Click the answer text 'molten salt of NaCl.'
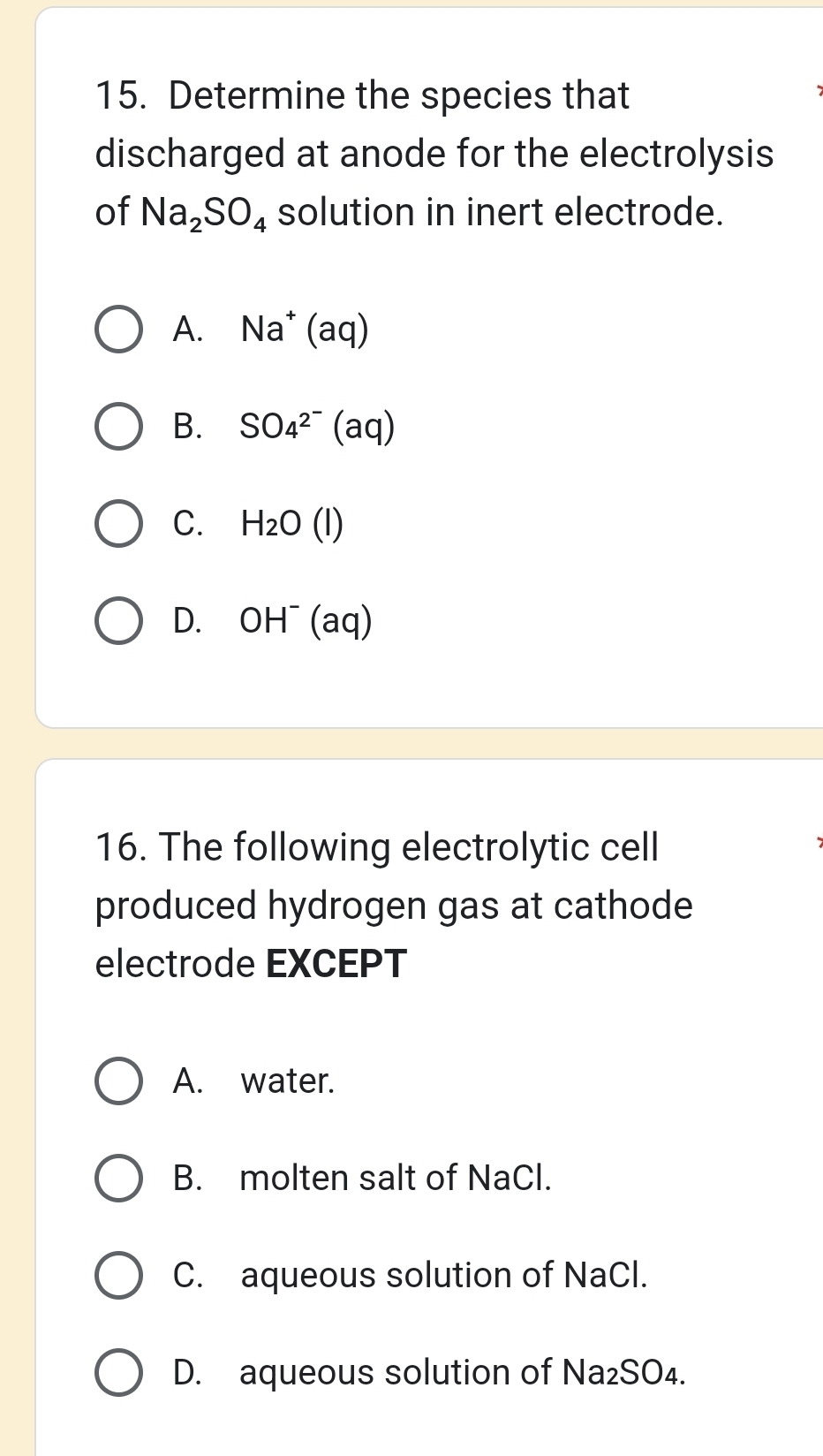This screenshot has height=1456, width=823. (396, 1177)
